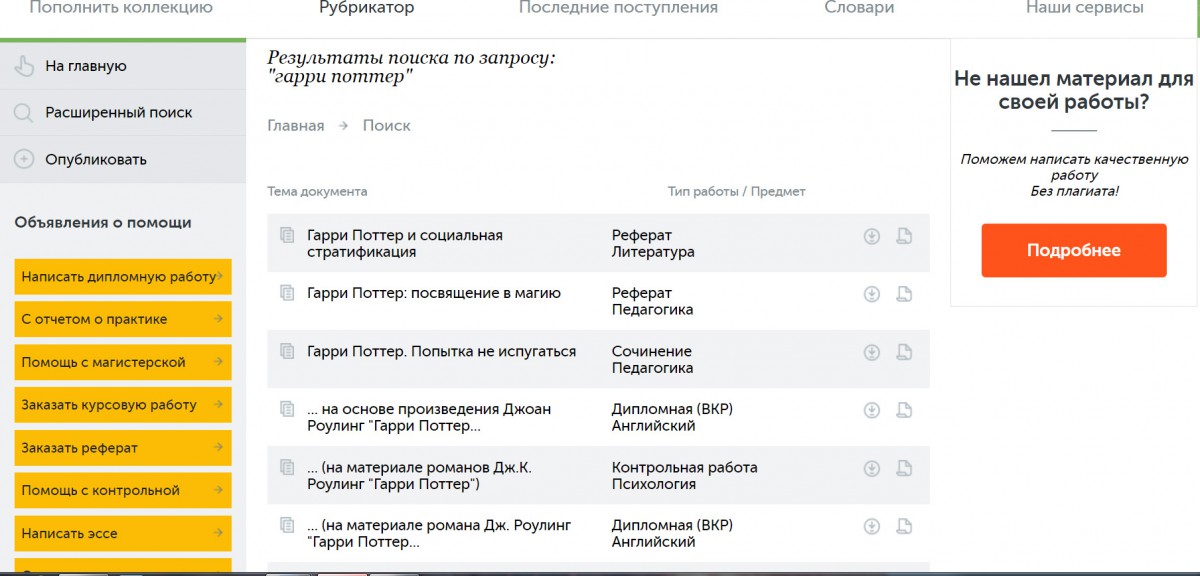Open Последние поступления in top menu
Image resolution: width=1200 pixels, height=576 pixels.
tap(618, 8)
